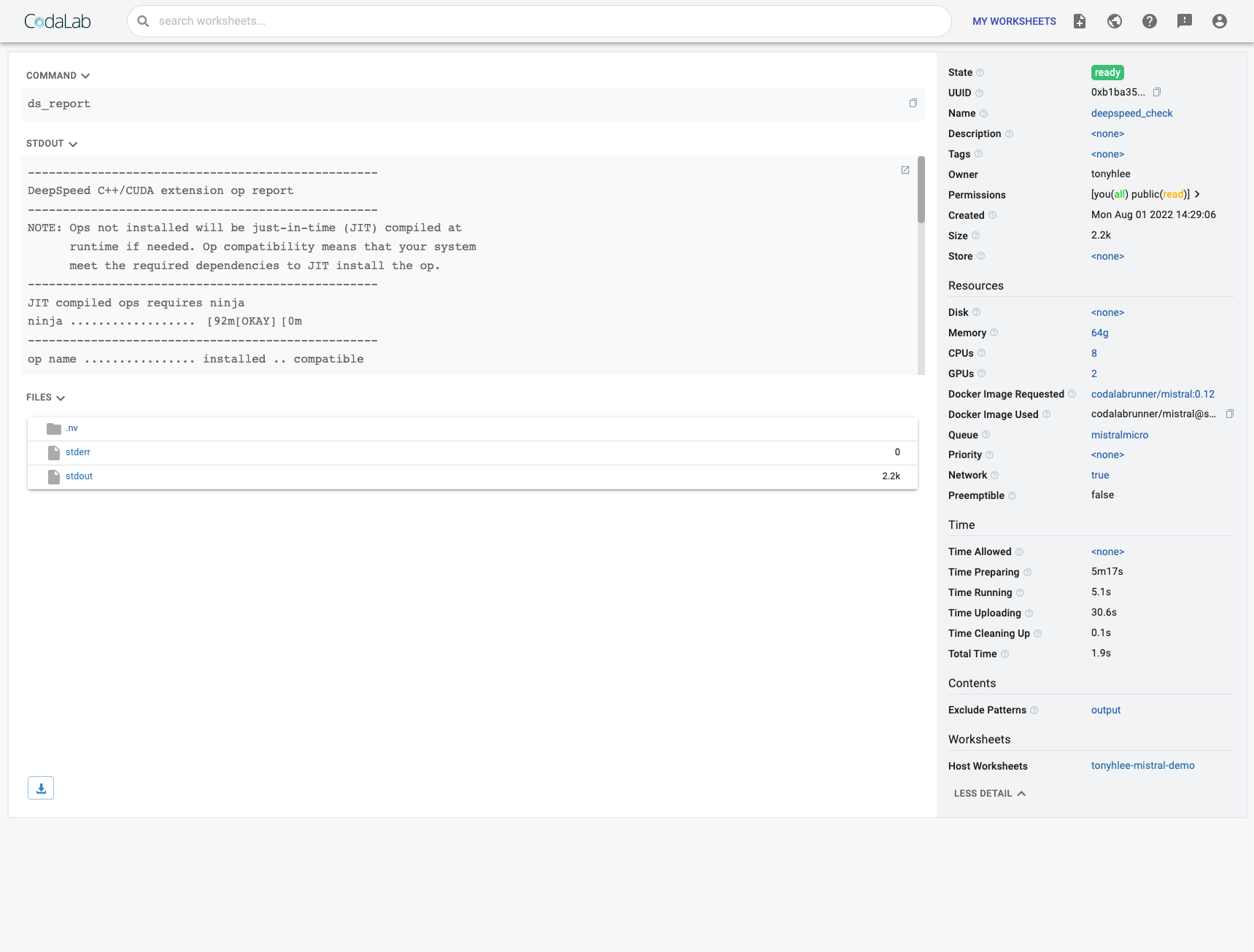Go to CodaLab home logo

pyautogui.click(x=58, y=21)
